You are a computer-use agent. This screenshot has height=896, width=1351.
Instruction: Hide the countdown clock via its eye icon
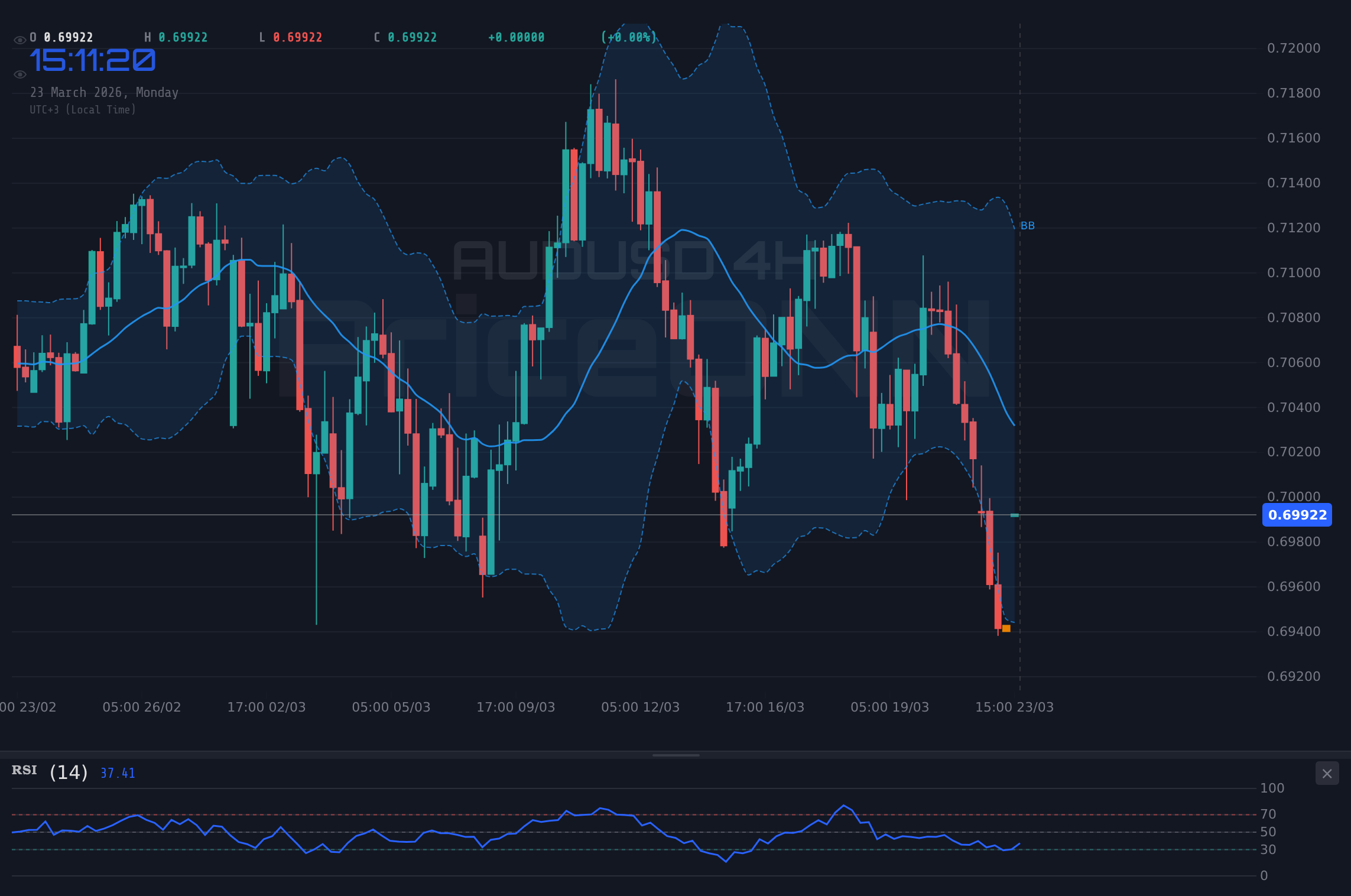[x=20, y=74]
